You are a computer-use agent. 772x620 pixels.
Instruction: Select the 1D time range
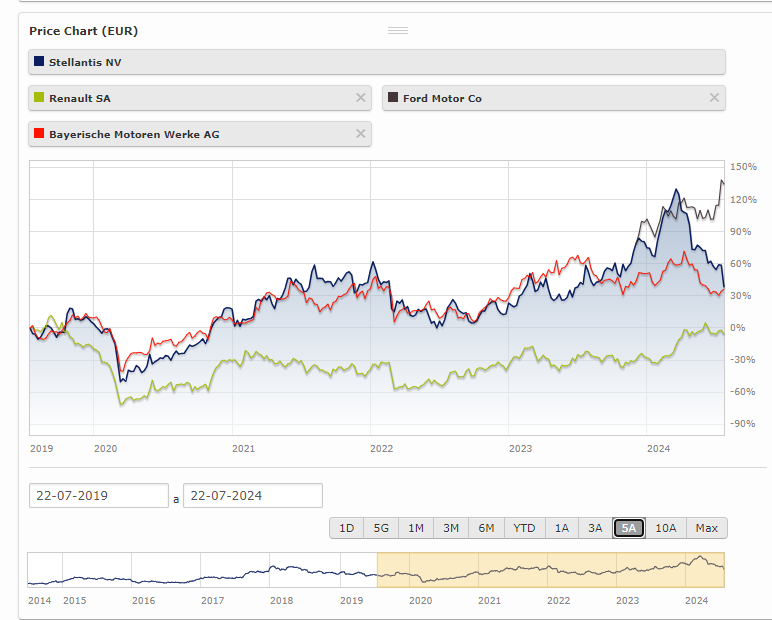point(346,528)
